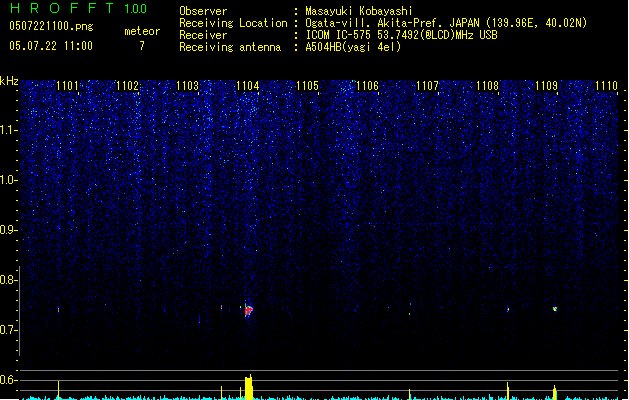Click the 1106 time marker
This screenshot has height=400, width=629.
coord(367,86)
